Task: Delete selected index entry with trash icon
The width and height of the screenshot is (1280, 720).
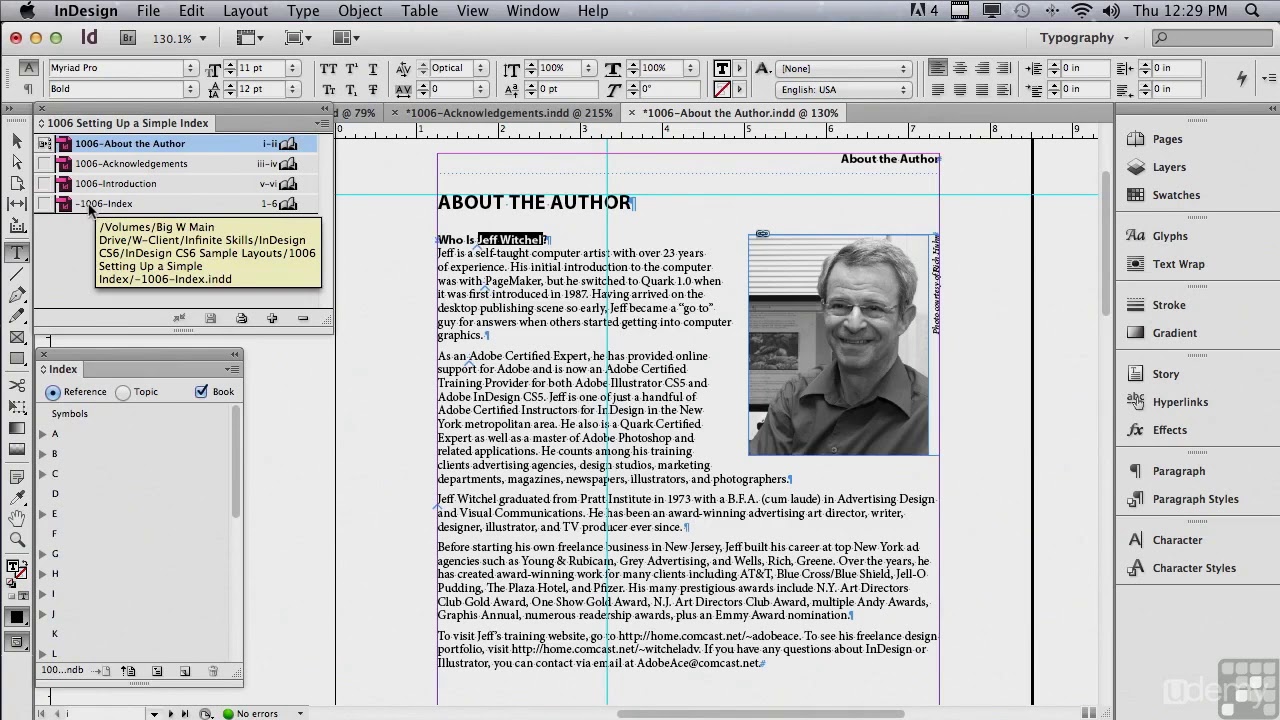Action: click(213, 671)
